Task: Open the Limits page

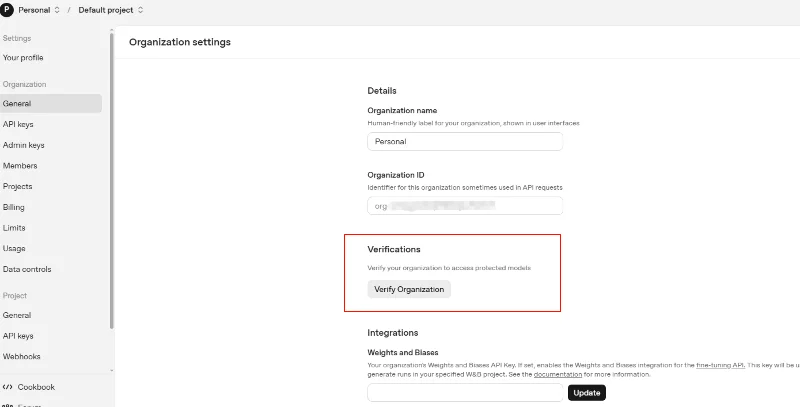Action: point(14,228)
